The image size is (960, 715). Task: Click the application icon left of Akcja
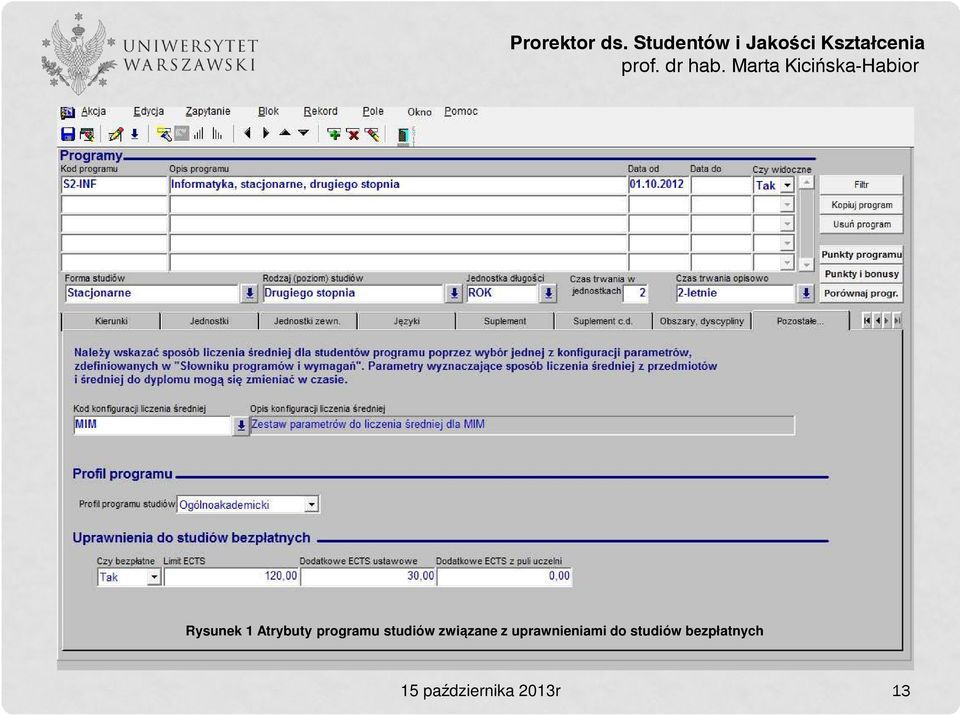pyautogui.click(x=67, y=113)
